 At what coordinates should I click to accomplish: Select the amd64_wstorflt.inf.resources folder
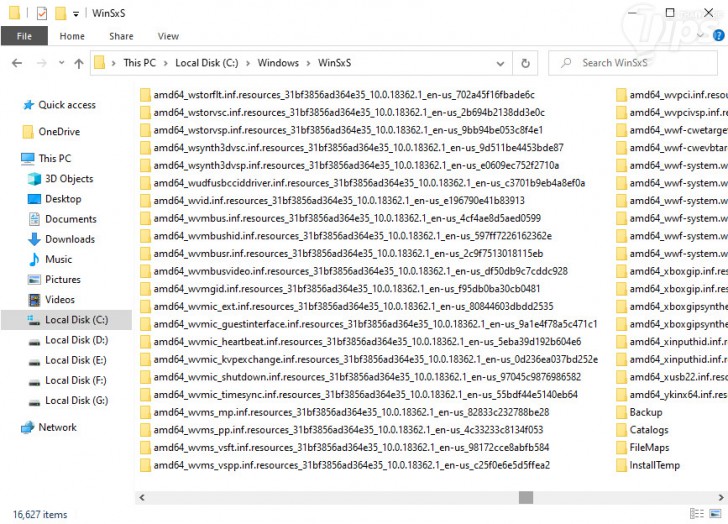[x=338, y=95]
